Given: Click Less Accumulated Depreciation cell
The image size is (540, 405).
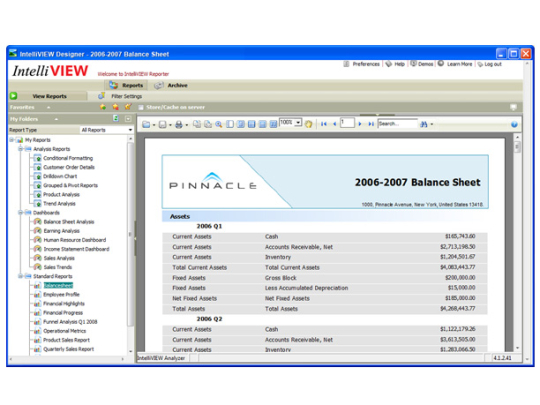Looking at the screenshot, I should [307, 288].
